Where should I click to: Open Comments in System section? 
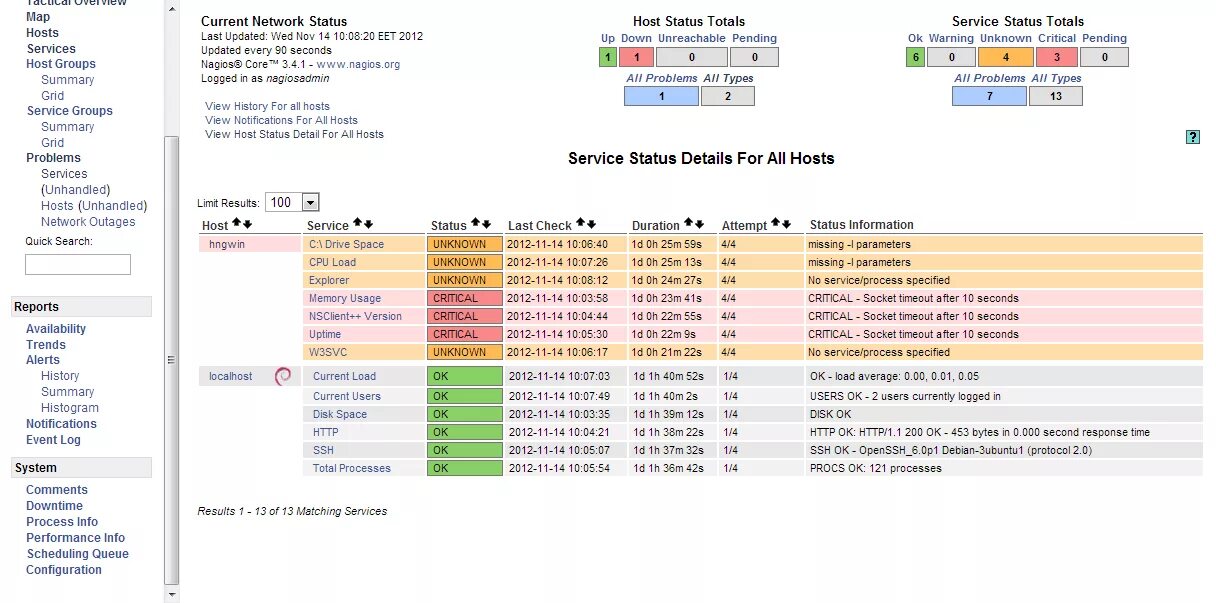pos(57,490)
